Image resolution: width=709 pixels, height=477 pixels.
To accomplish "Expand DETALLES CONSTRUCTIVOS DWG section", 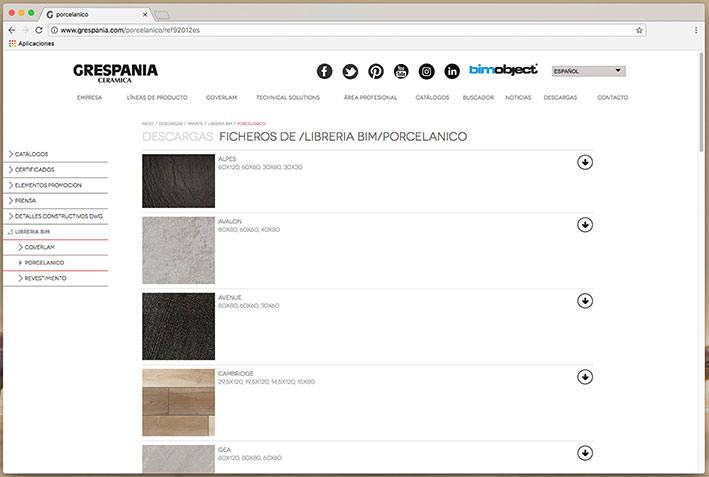I will click(55, 216).
